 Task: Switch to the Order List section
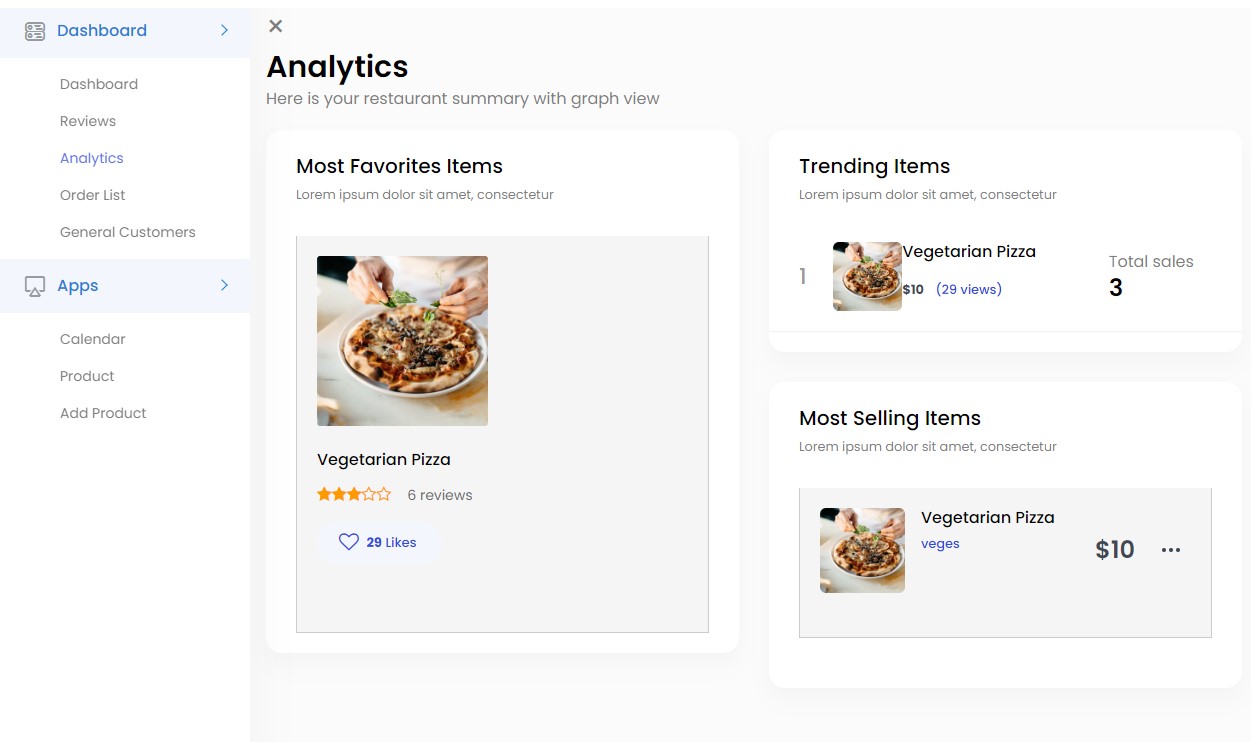(92, 194)
